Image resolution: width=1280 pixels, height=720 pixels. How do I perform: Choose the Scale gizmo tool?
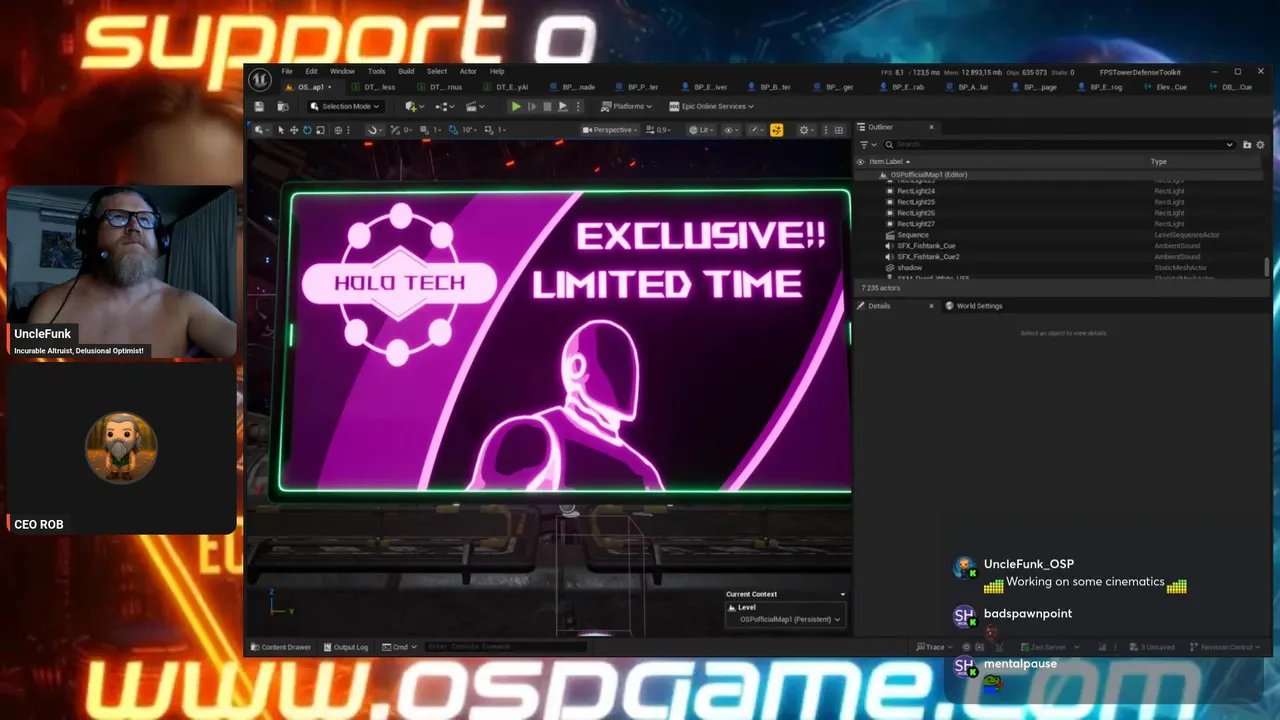coord(320,130)
